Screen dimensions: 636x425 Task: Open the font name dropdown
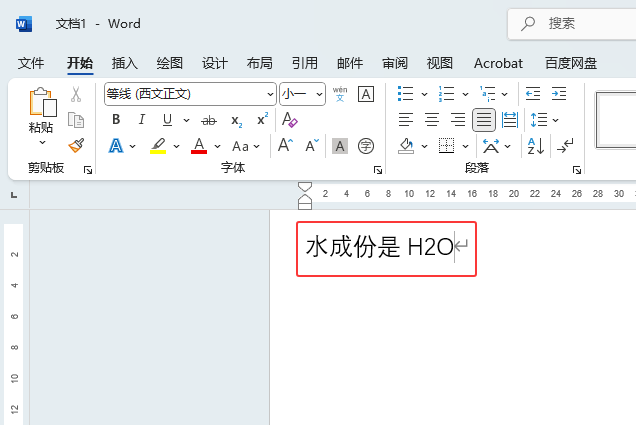coord(271,94)
